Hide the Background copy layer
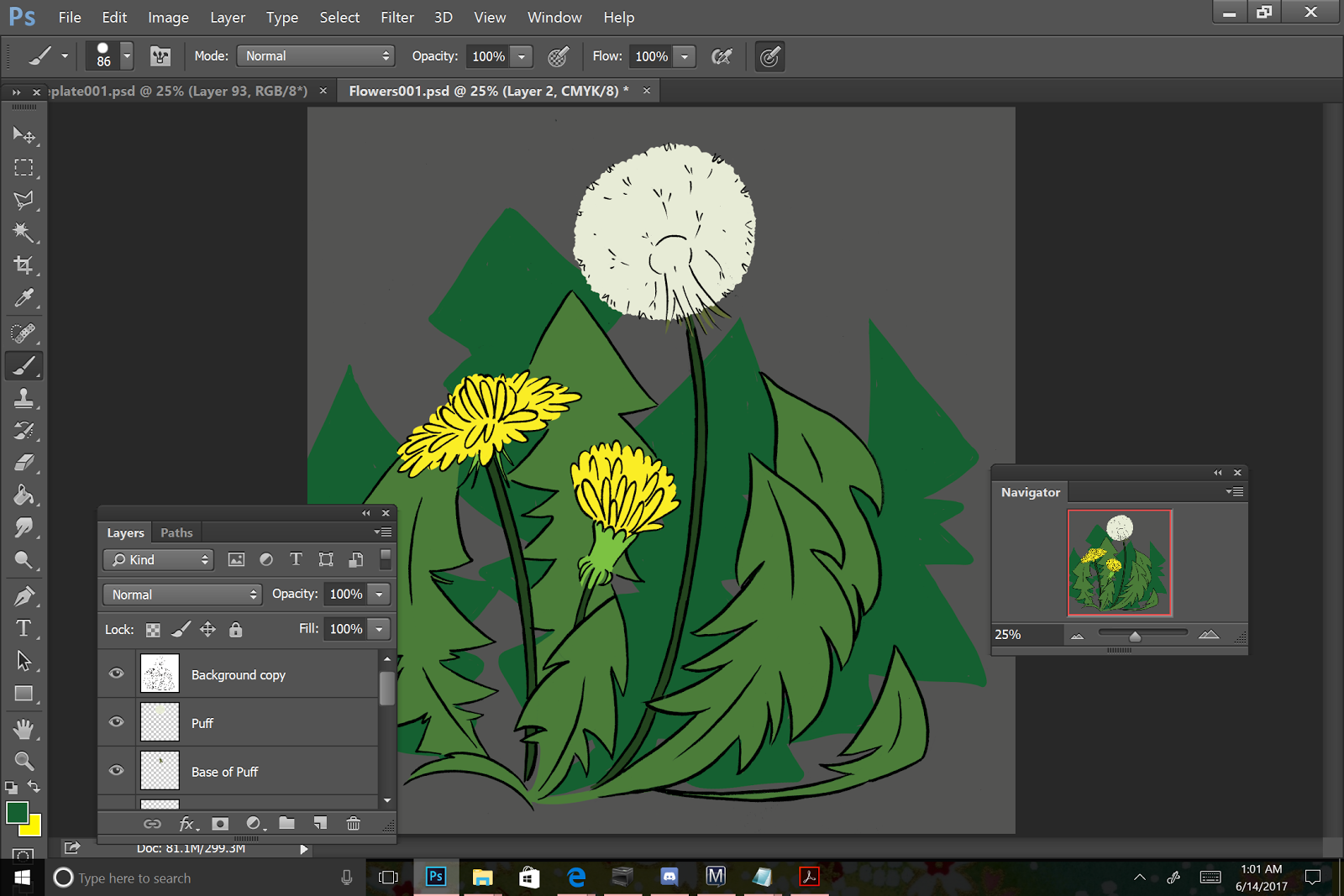1344x896 pixels. [x=117, y=673]
